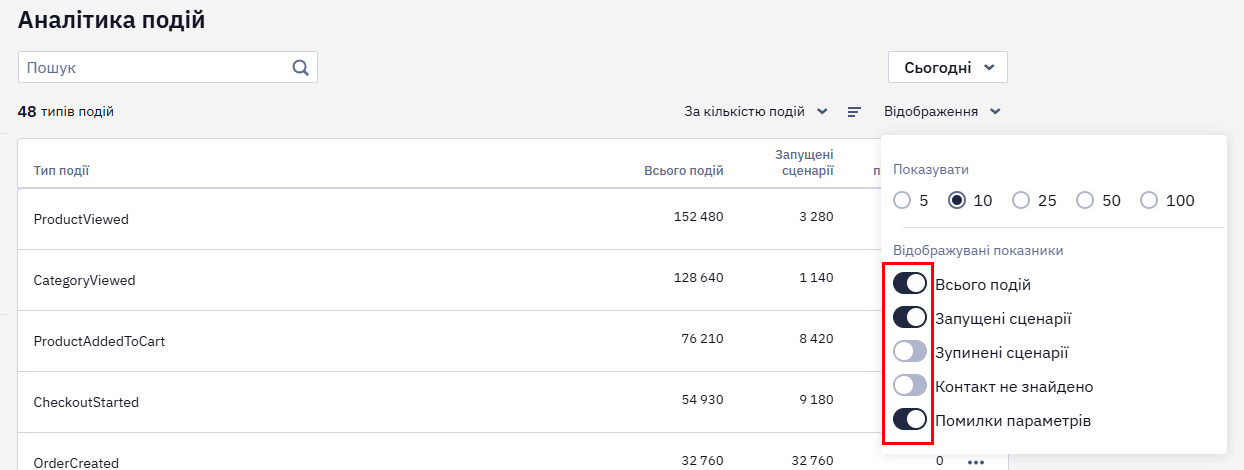Toggle the Всього подій metric off

tap(910, 283)
